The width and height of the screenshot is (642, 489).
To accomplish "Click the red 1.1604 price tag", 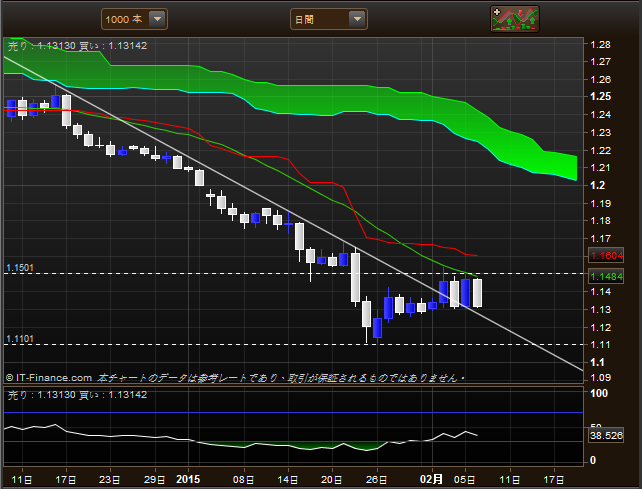I will [x=606, y=256].
